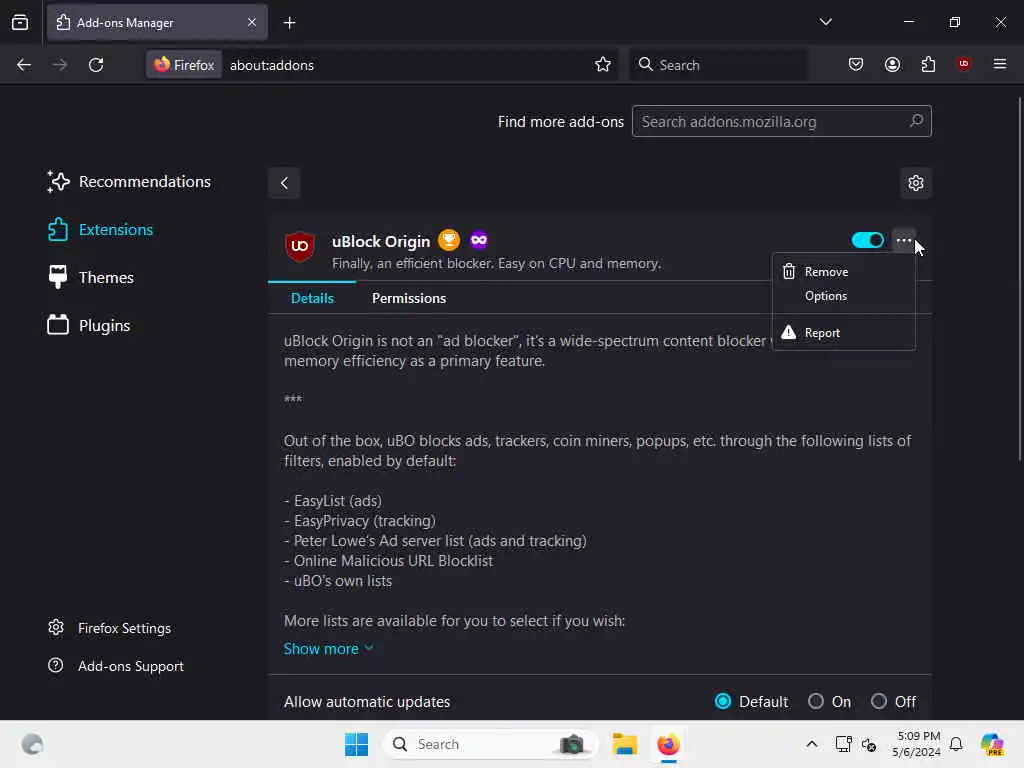Open File Explorer from the taskbar
Viewport: 1024px width, 768px height.
click(624, 744)
